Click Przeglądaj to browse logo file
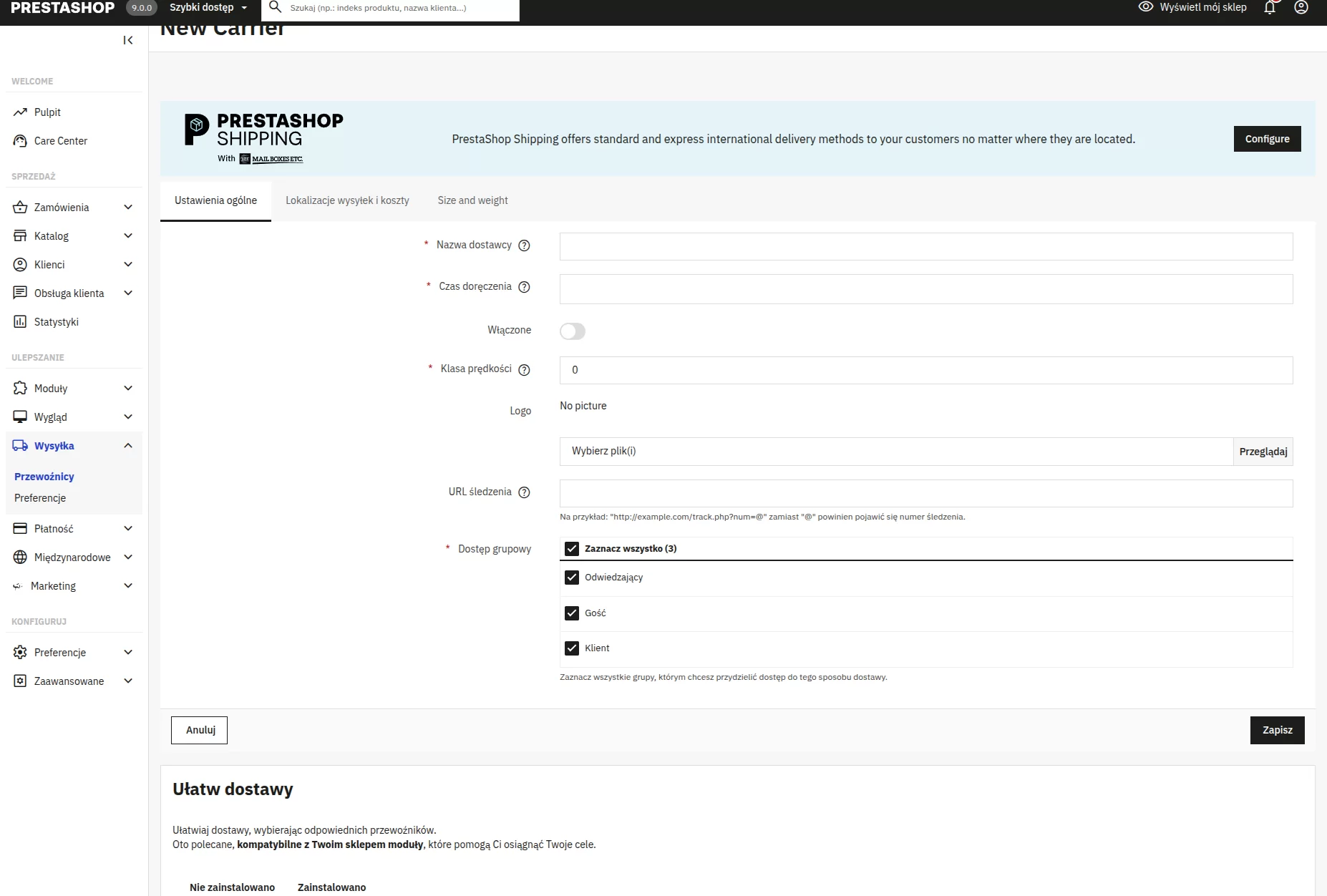This screenshot has height=896, width=1327. (x=1263, y=452)
